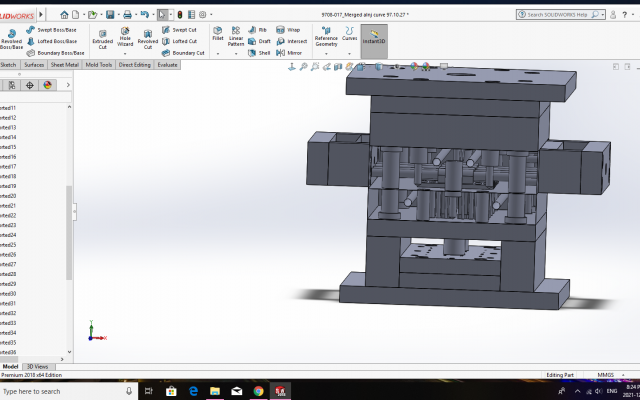Switch to the 3D Views bottom tab
This screenshot has width=640, height=400.
[37, 367]
